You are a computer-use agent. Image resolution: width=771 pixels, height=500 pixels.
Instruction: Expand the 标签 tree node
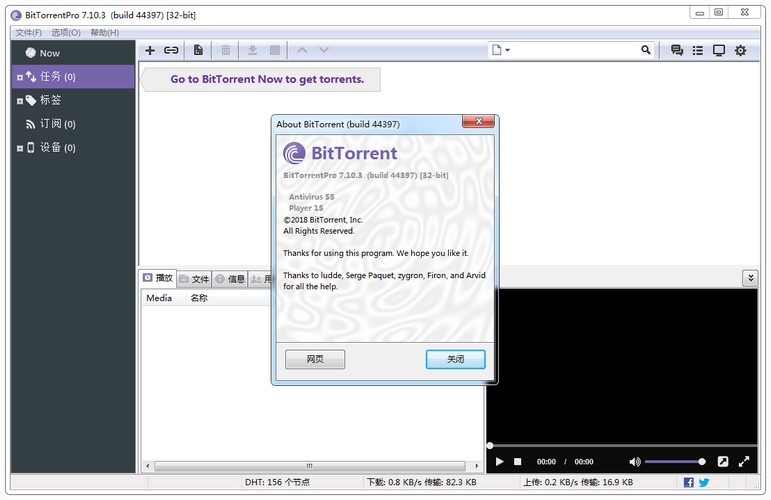[x=20, y=101]
